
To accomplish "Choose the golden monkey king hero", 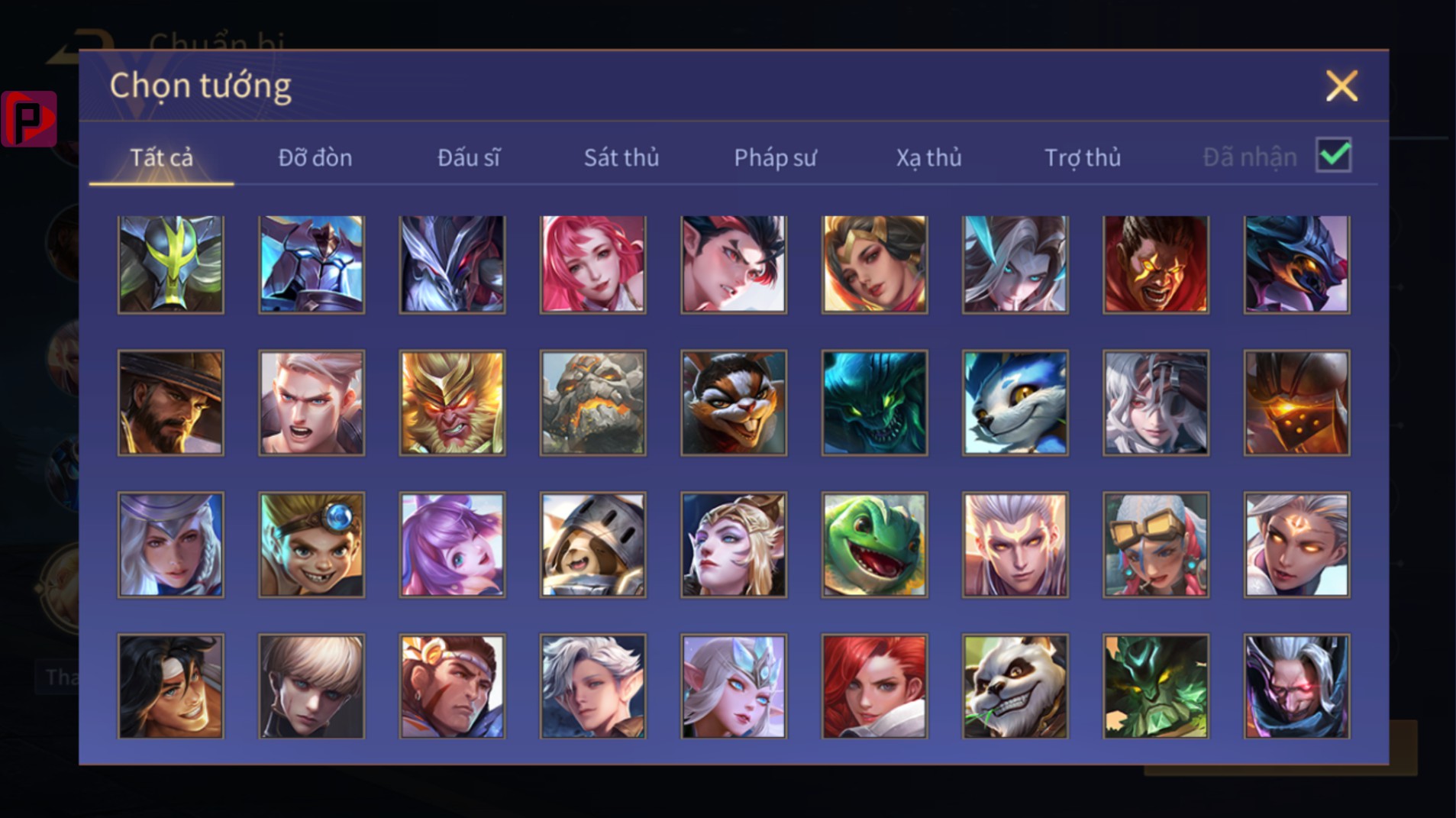I will pos(452,403).
